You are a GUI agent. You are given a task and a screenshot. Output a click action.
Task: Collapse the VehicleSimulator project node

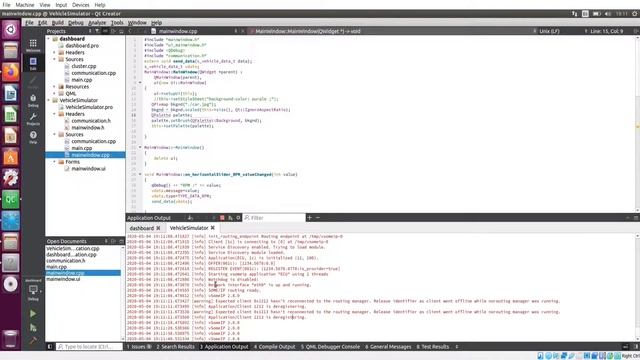click(49, 100)
